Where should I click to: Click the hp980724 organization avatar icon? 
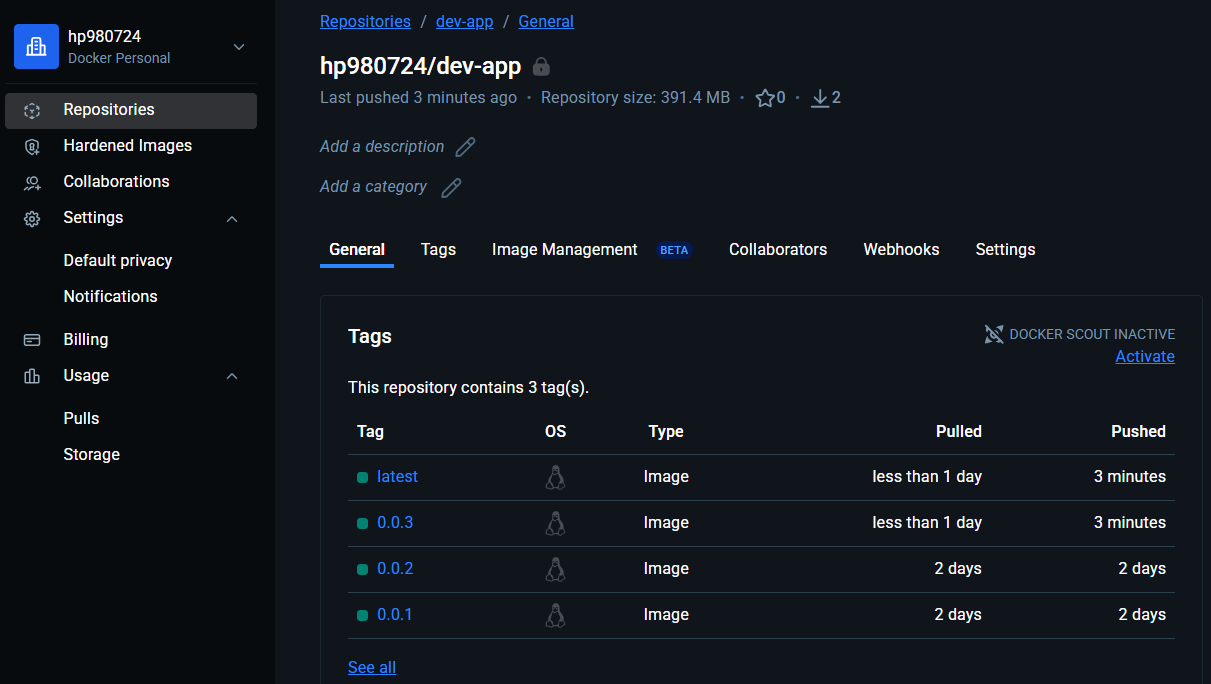pyautogui.click(x=36, y=46)
